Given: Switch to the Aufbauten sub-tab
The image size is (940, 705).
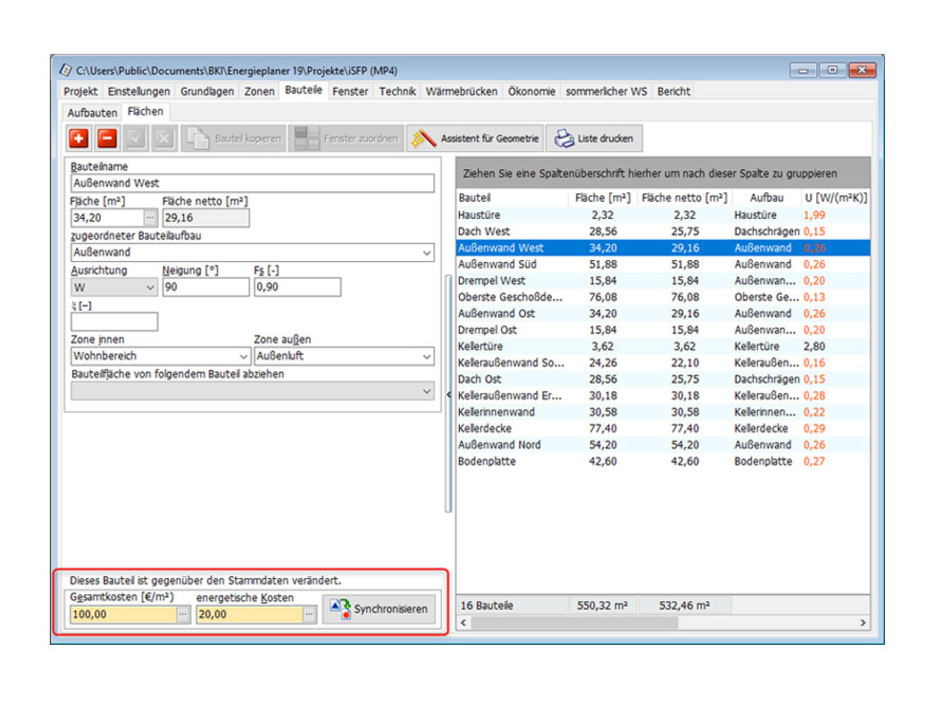Looking at the screenshot, I should pos(92,113).
